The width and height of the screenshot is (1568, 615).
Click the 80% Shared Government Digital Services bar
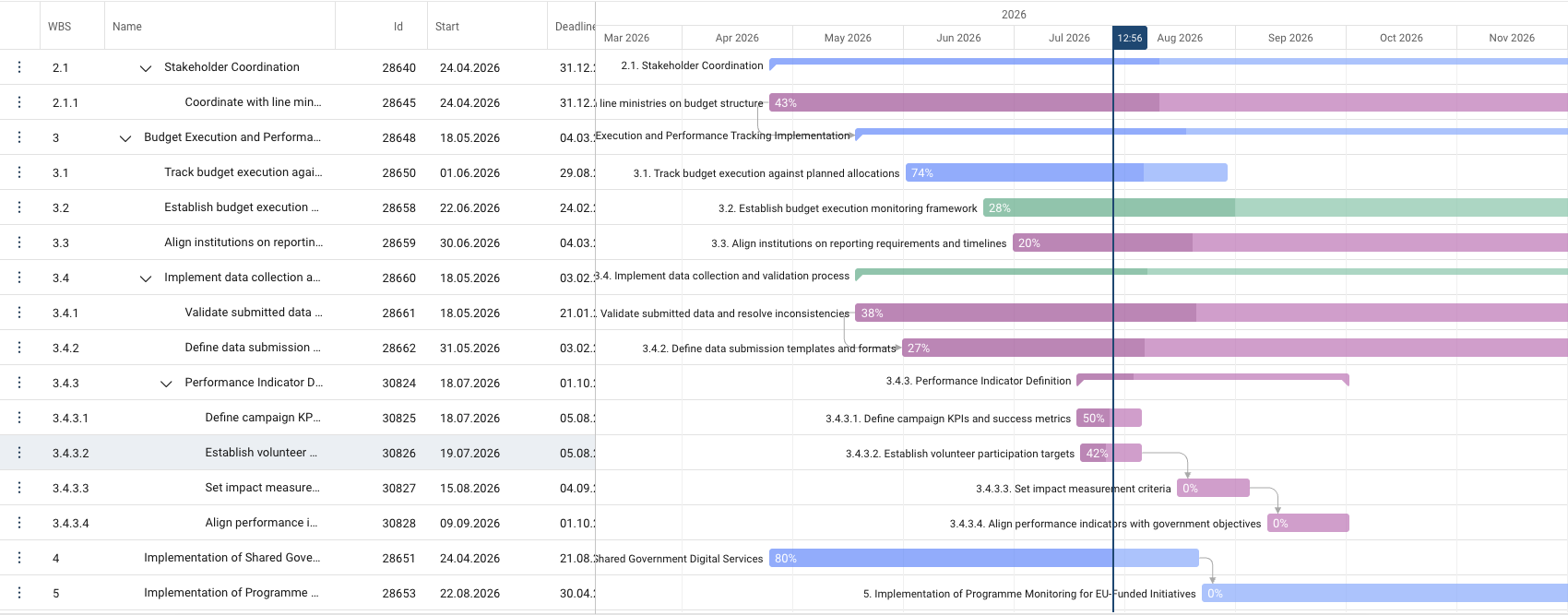tap(984, 558)
